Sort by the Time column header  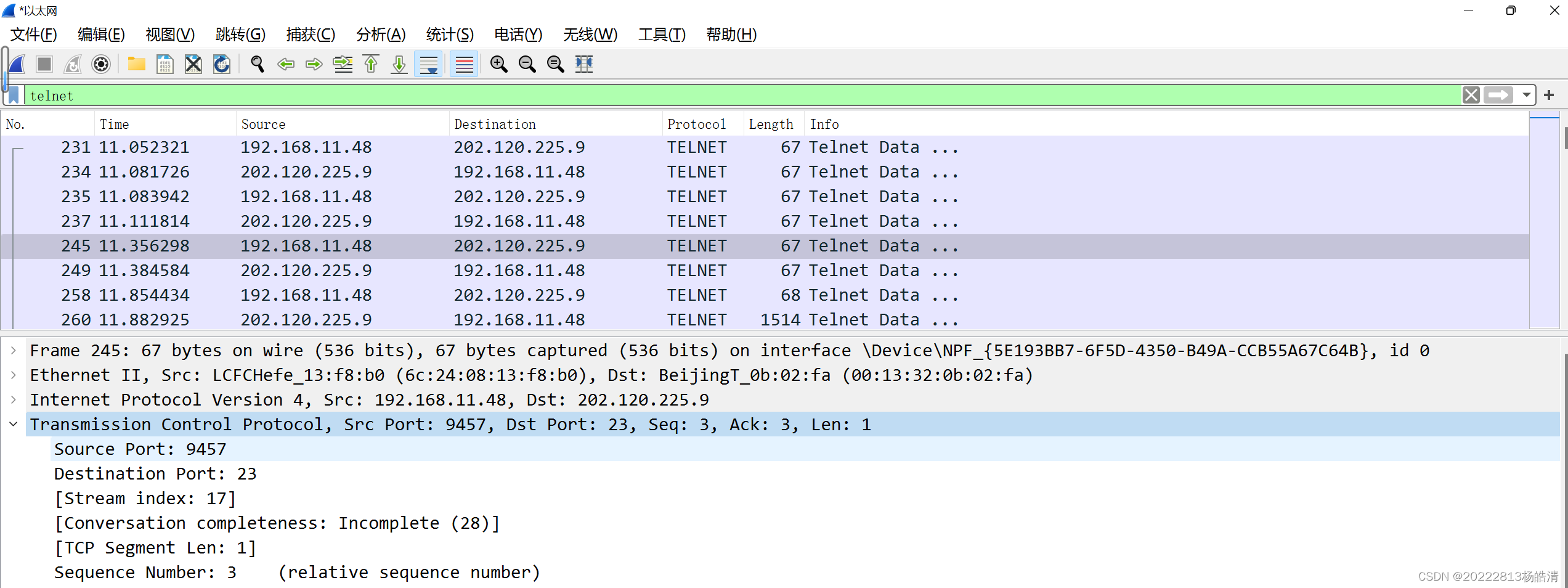pos(165,124)
